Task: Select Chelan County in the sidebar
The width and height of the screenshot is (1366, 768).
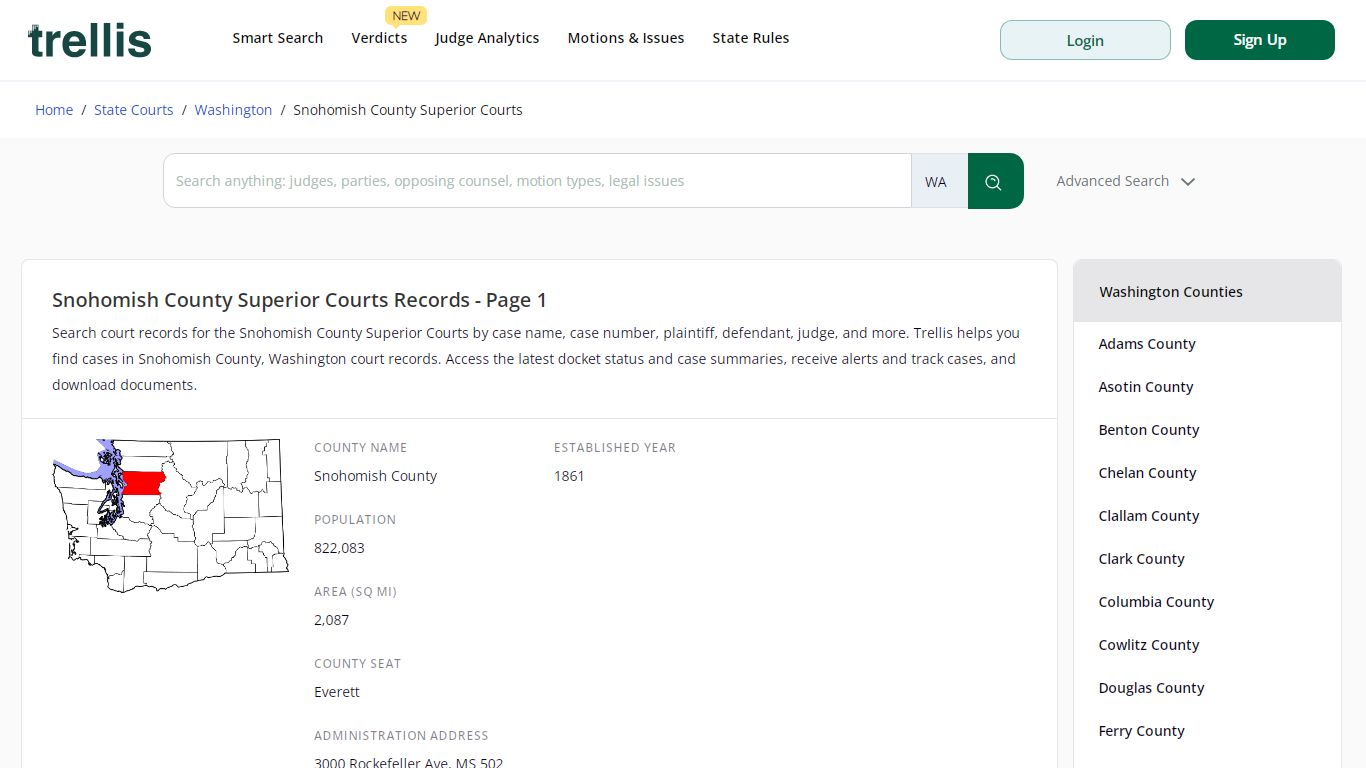Action: tap(1147, 473)
